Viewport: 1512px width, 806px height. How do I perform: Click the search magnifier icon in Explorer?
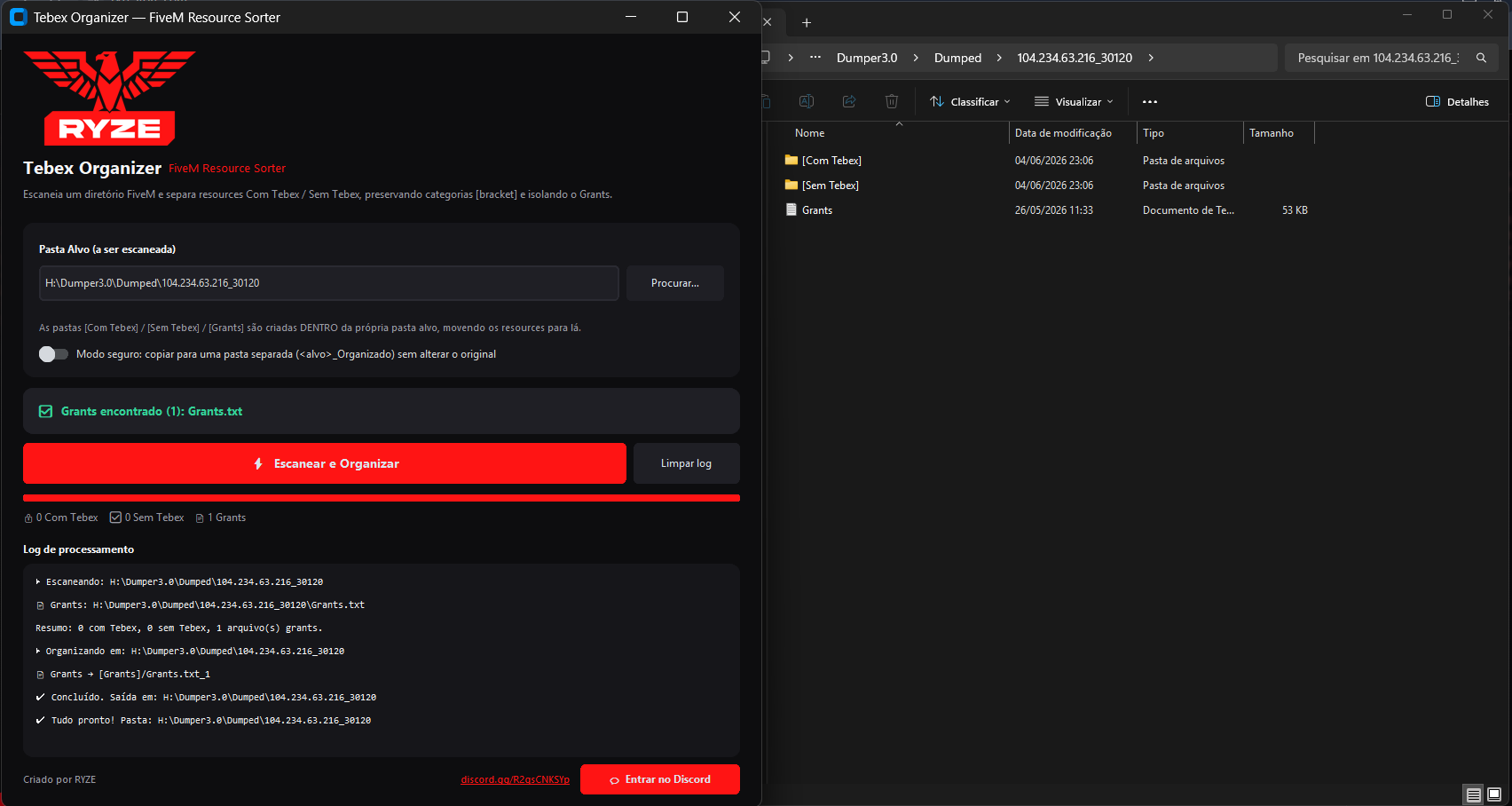pos(1481,58)
